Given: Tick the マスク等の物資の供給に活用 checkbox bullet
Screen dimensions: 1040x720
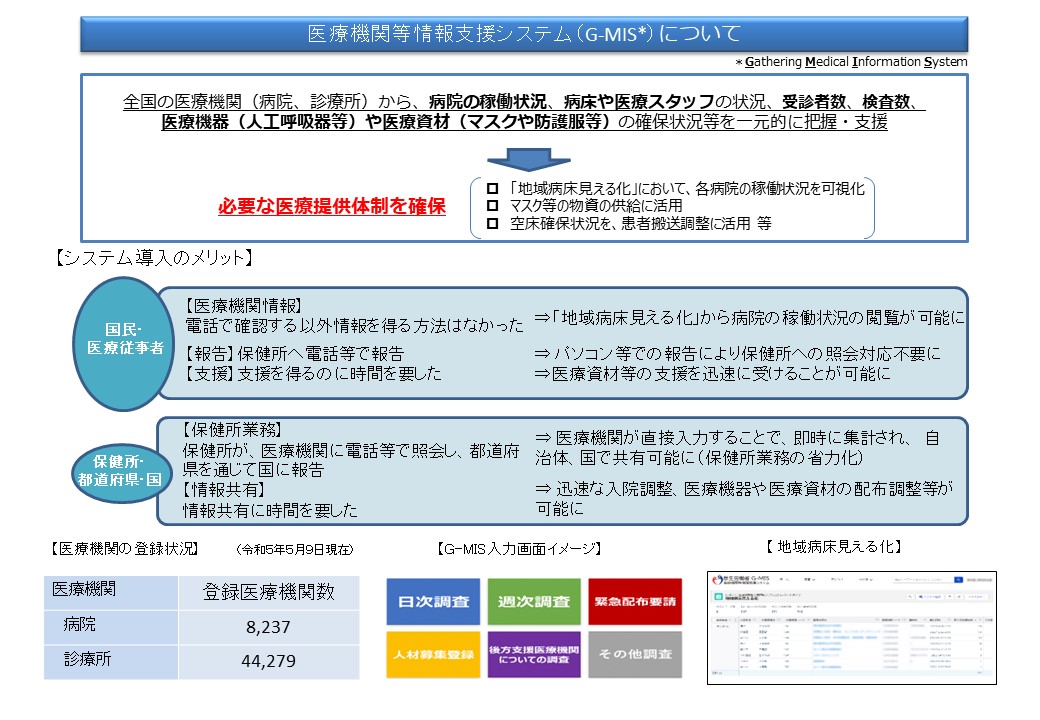Looking at the screenshot, I should click(x=491, y=206).
